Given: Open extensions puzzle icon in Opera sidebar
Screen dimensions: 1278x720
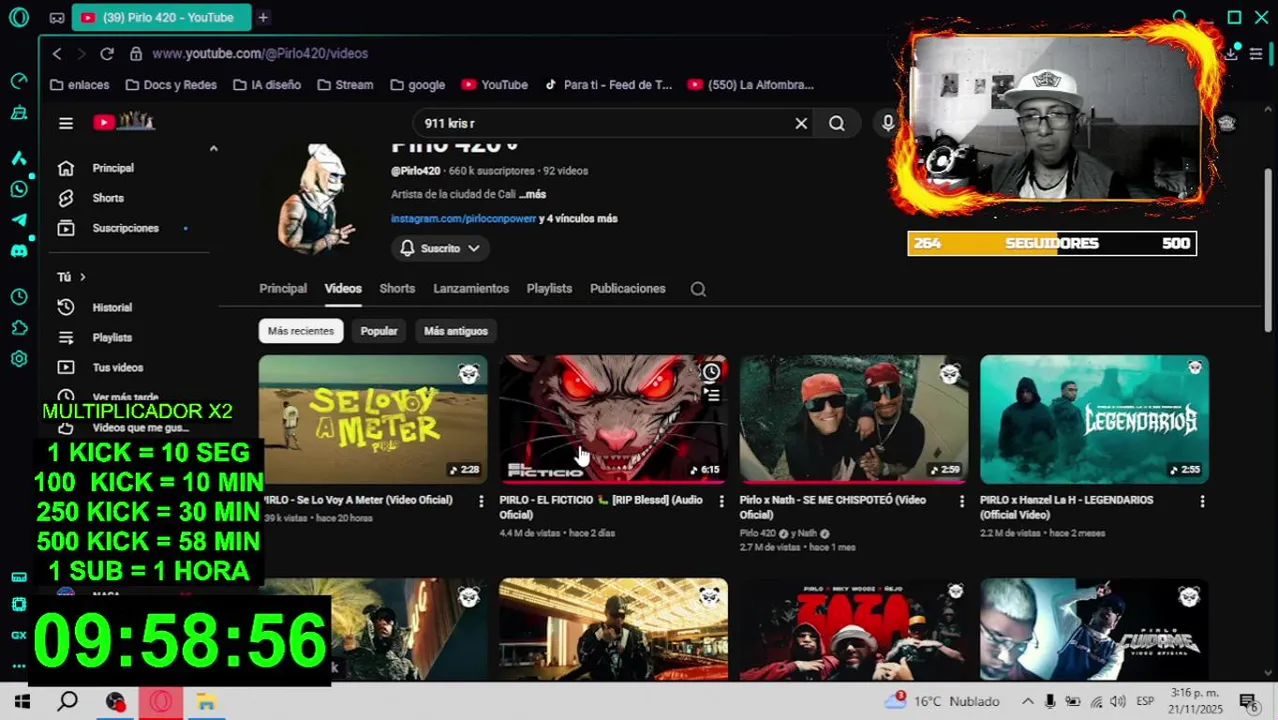Looking at the screenshot, I should coord(18,328).
